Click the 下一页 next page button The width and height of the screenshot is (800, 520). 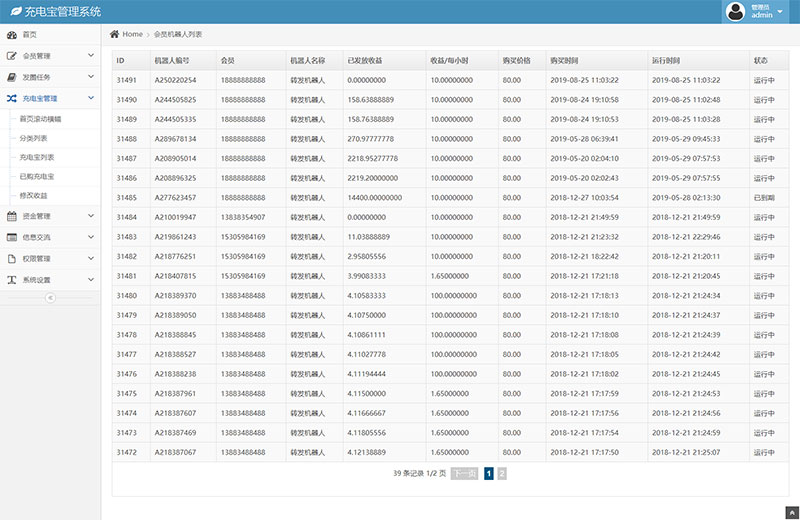click(463, 474)
